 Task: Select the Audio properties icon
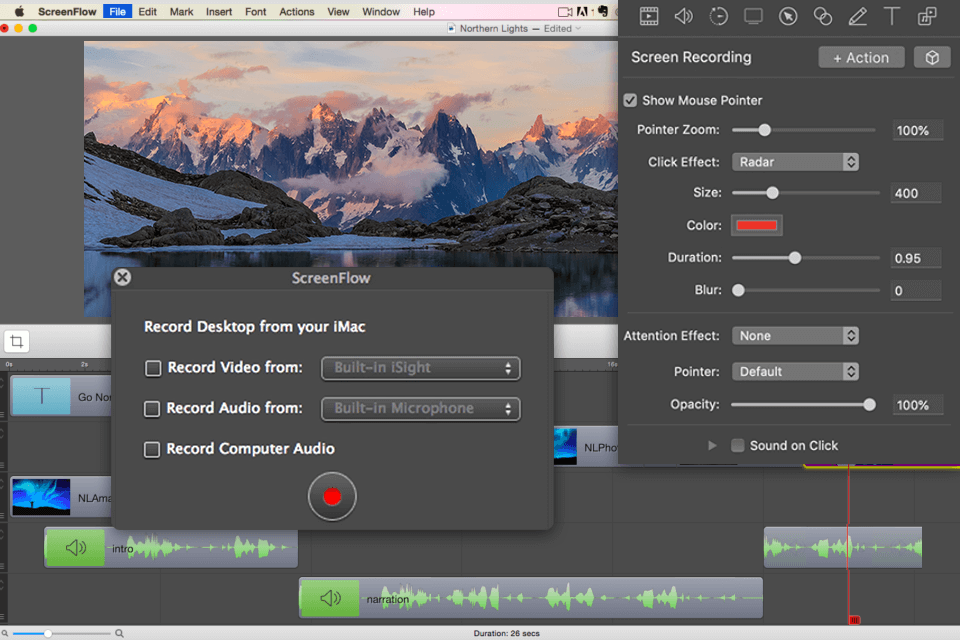[684, 16]
